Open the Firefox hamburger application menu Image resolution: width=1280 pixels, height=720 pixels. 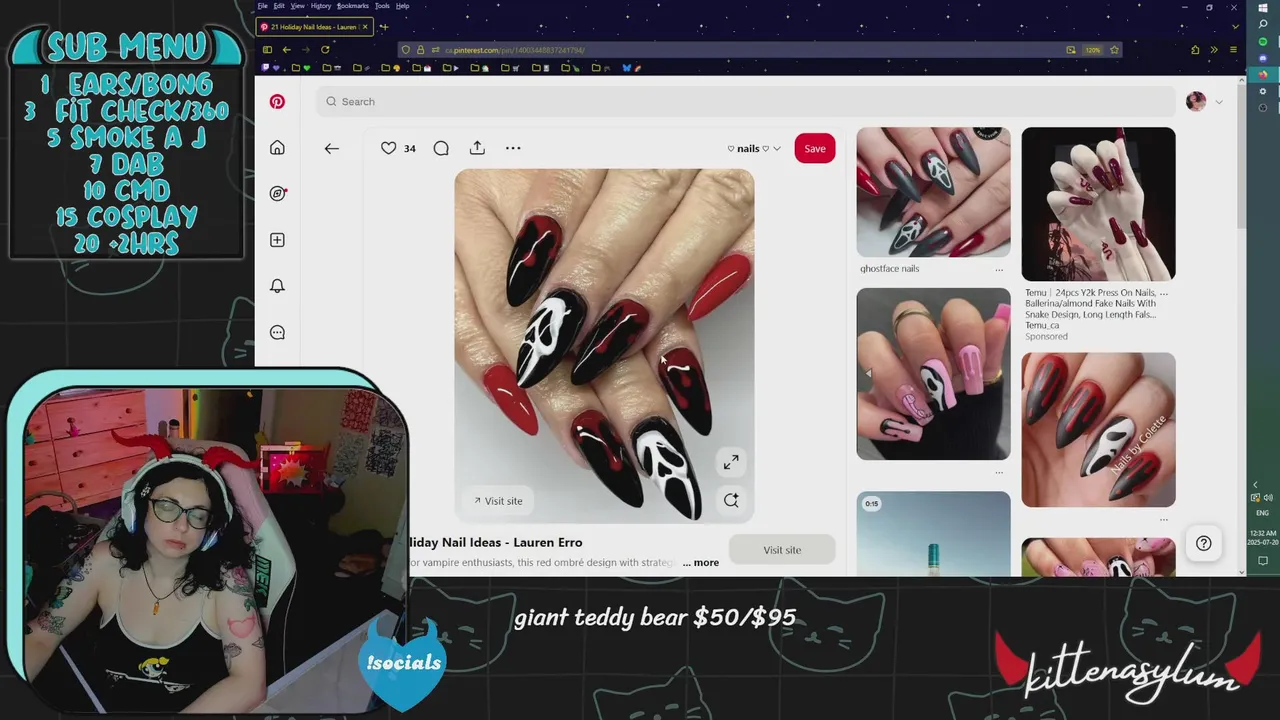tap(1233, 50)
